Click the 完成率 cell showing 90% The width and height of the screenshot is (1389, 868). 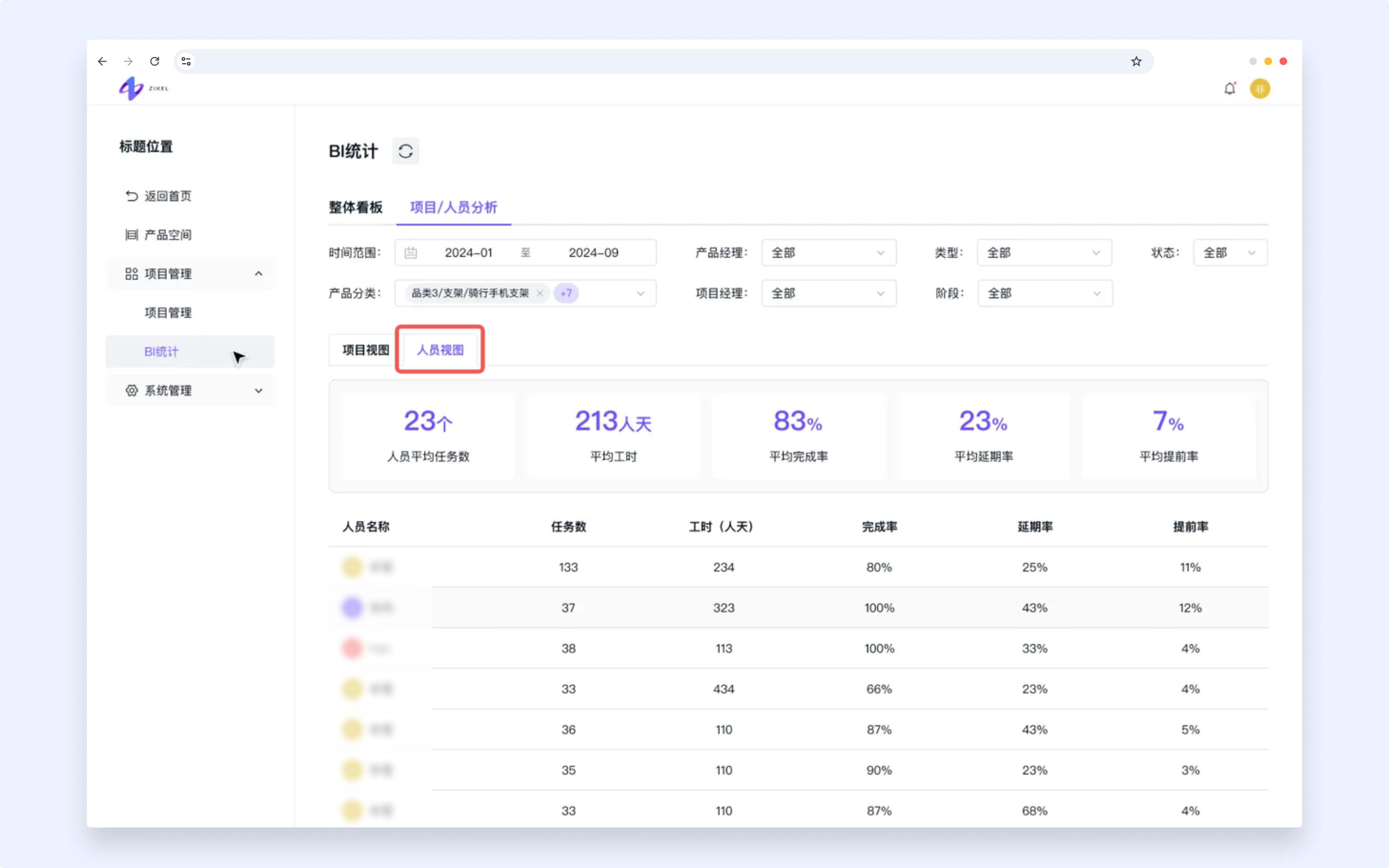(879, 770)
